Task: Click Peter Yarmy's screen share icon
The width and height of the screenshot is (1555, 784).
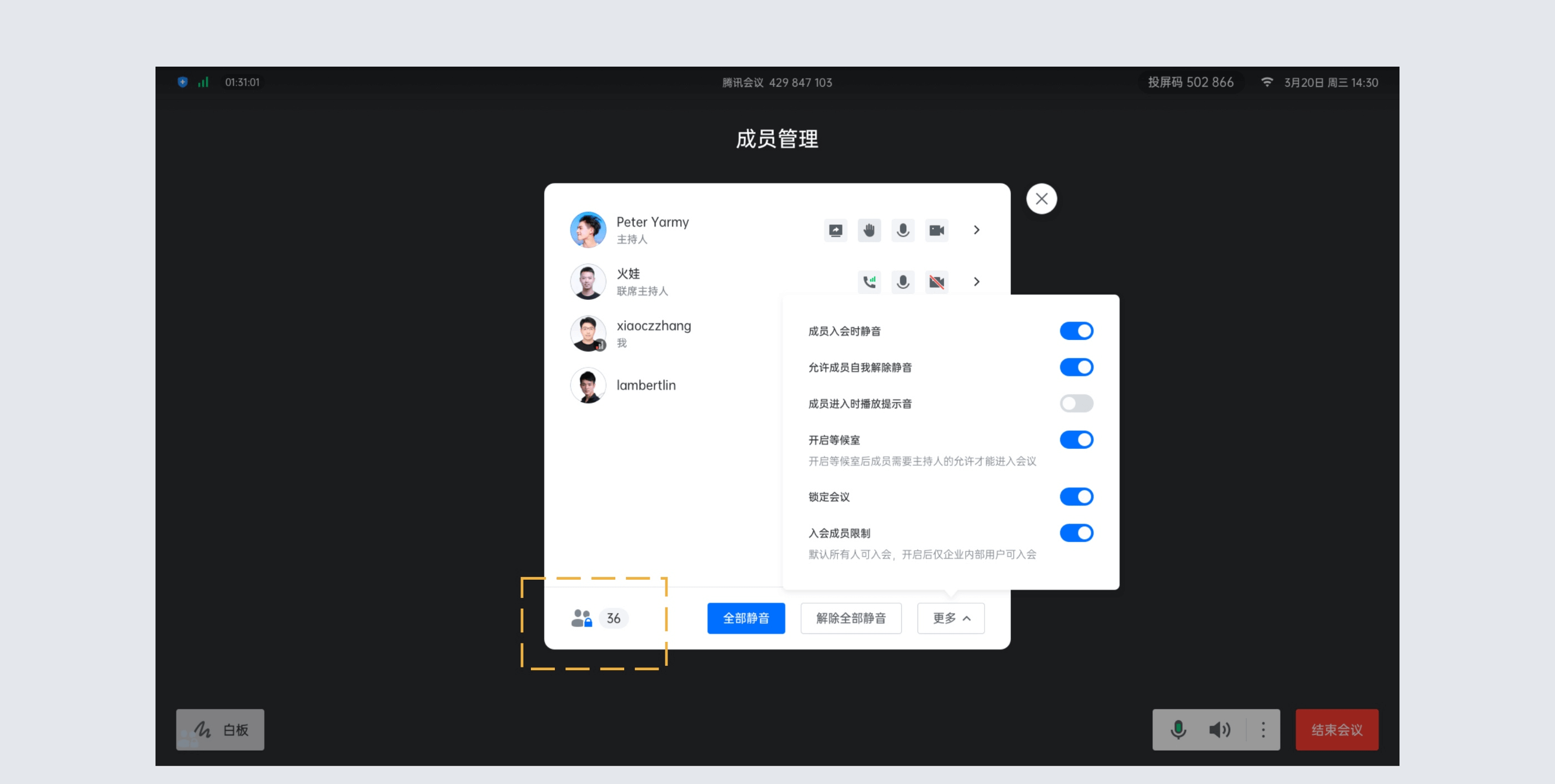Action: (x=835, y=230)
